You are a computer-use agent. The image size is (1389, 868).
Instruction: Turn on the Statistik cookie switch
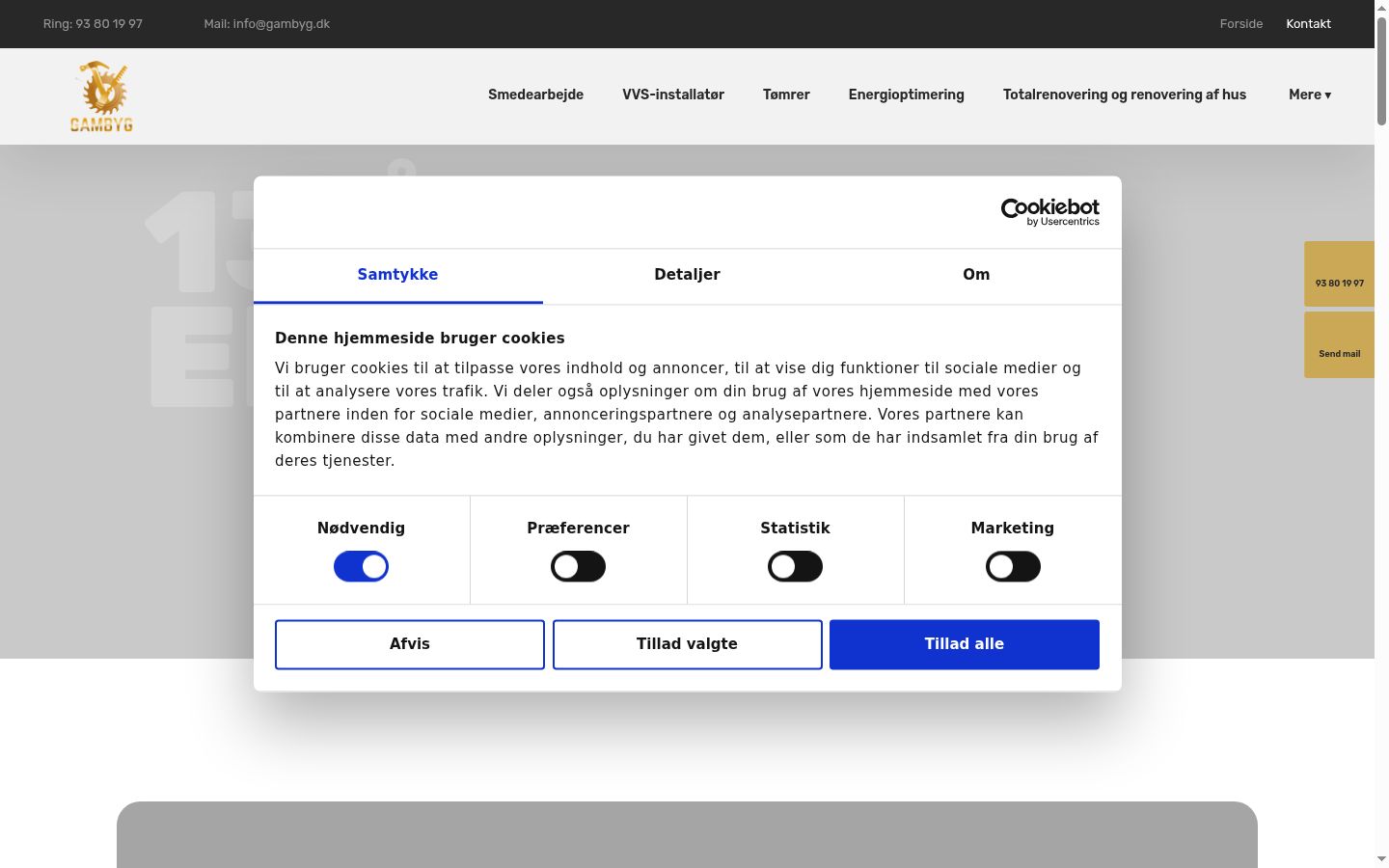coord(795,566)
